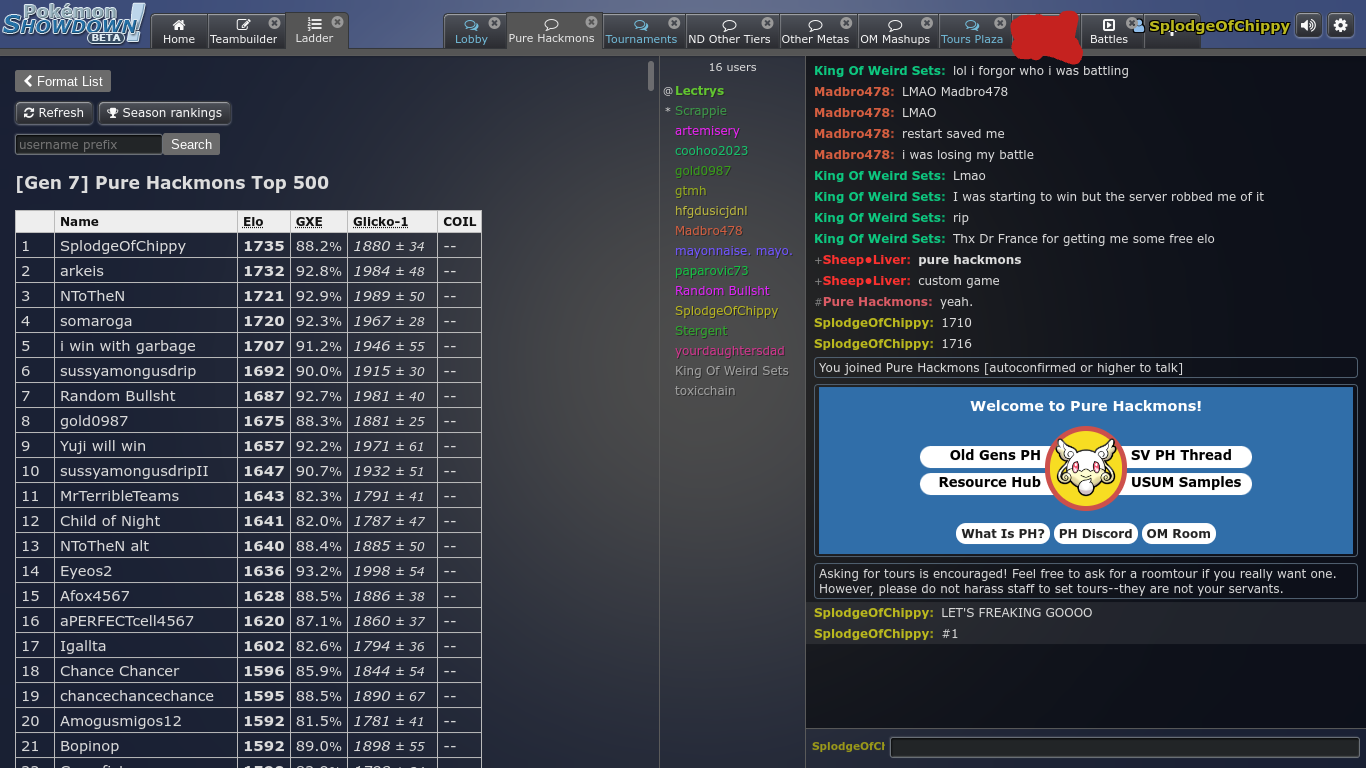
Task: Close the Tournaments room tab
Action: pos(674,23)
